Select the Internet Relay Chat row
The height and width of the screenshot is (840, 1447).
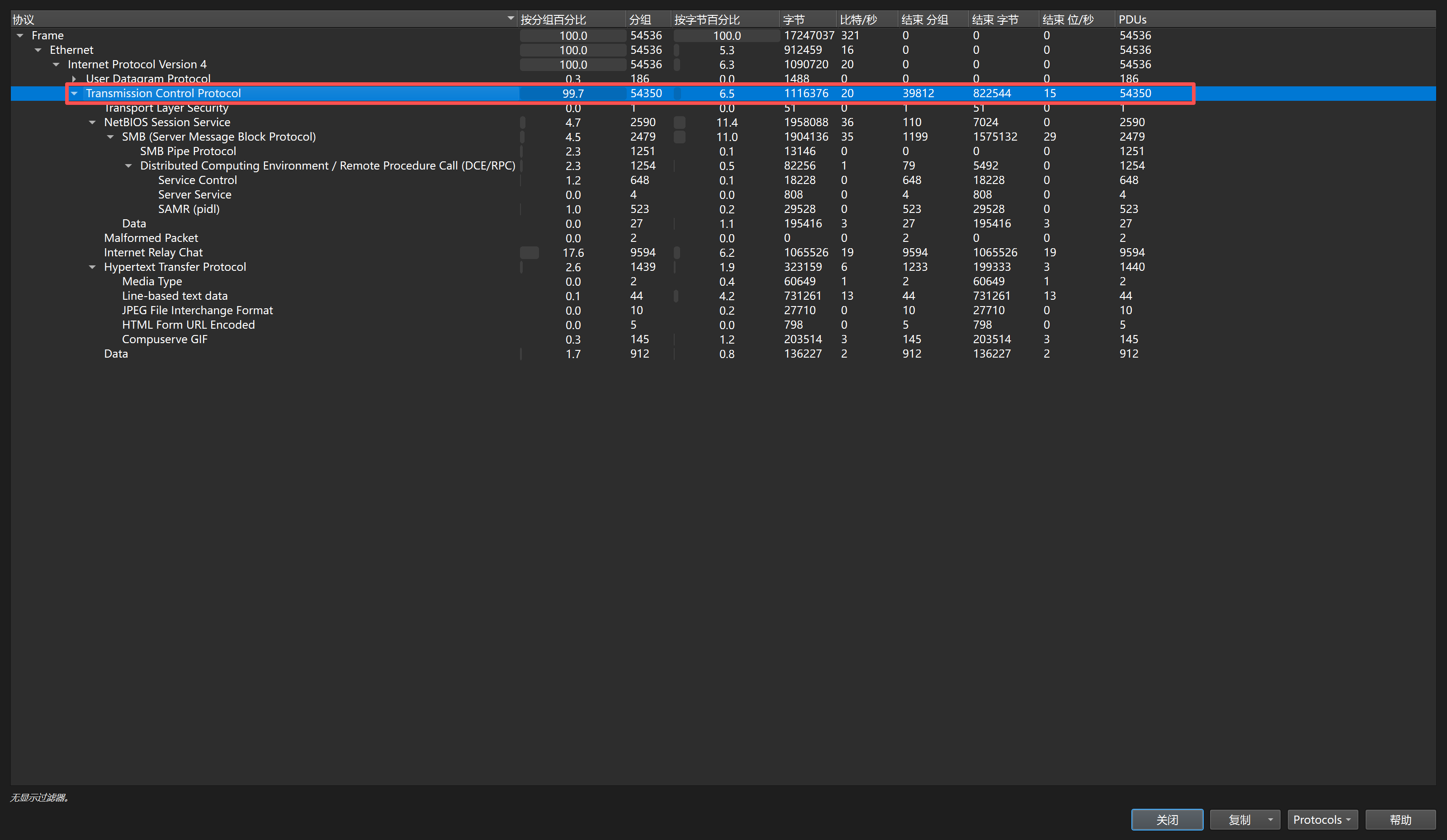[x=153, y=253]
